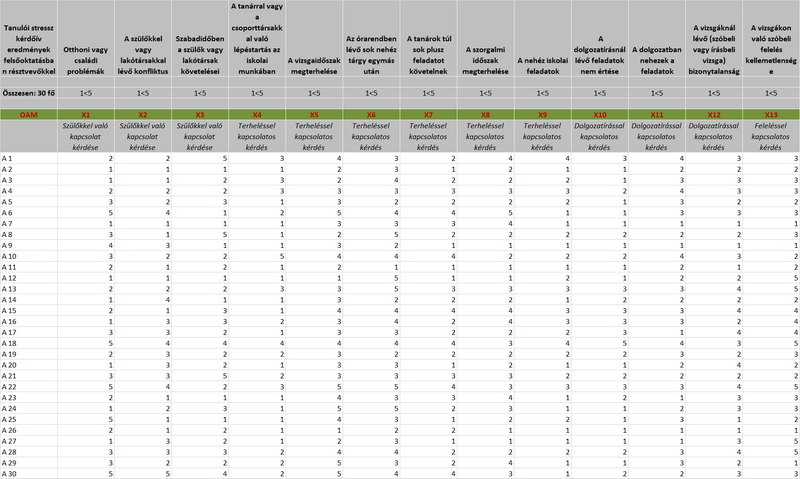
Task: Click row label A 2
Action: [29, 169]
